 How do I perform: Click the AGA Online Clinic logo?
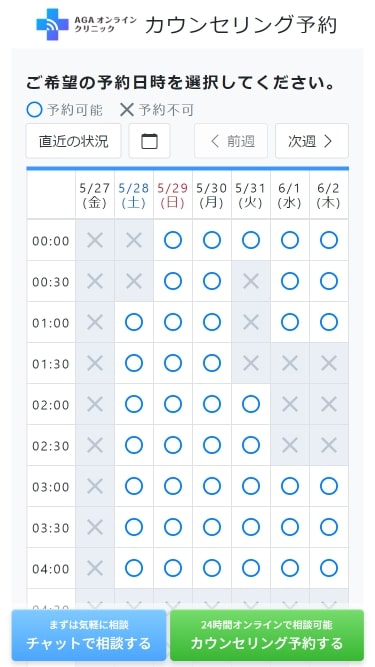pyautogui.click(x=87, y=25)
